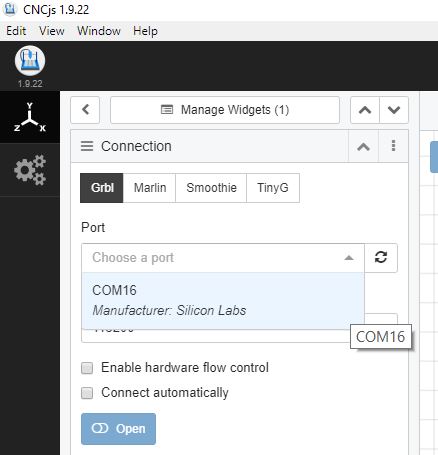This screenshot has height=455, width=438.
Task: Expand all widgets with down chevron button
Action: (394, 110)
